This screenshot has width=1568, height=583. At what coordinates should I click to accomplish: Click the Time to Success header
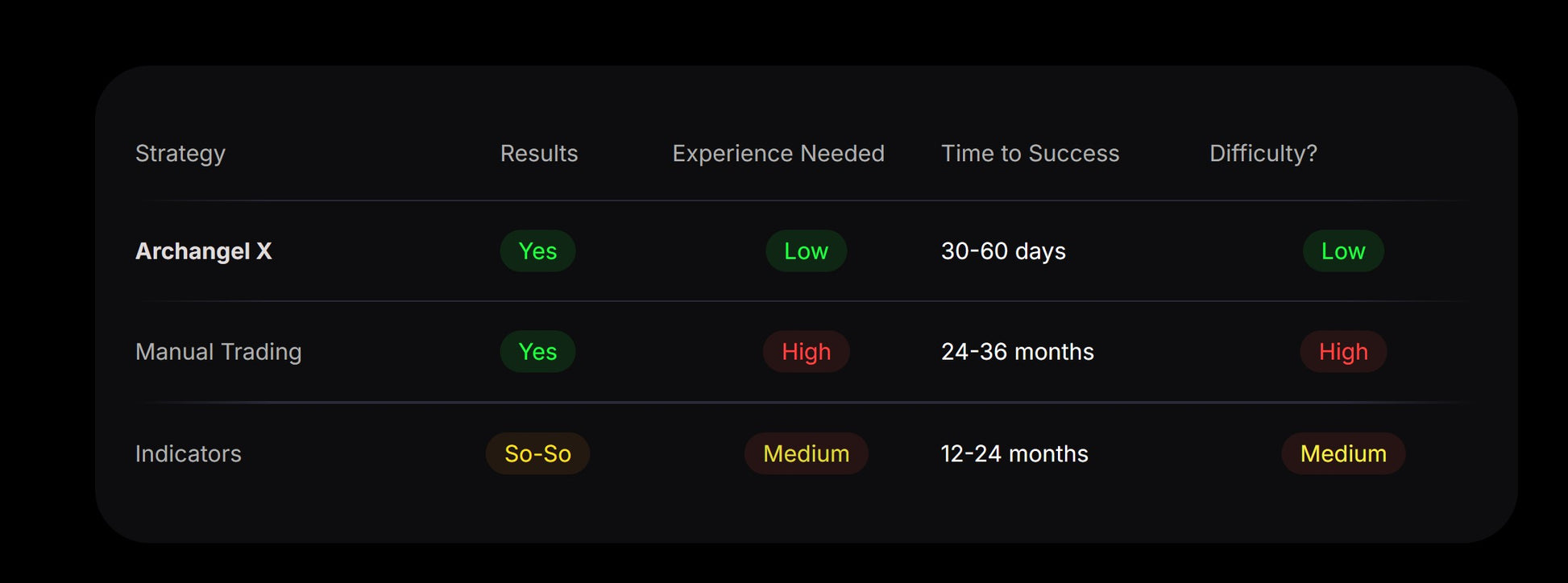(1030, 153)
